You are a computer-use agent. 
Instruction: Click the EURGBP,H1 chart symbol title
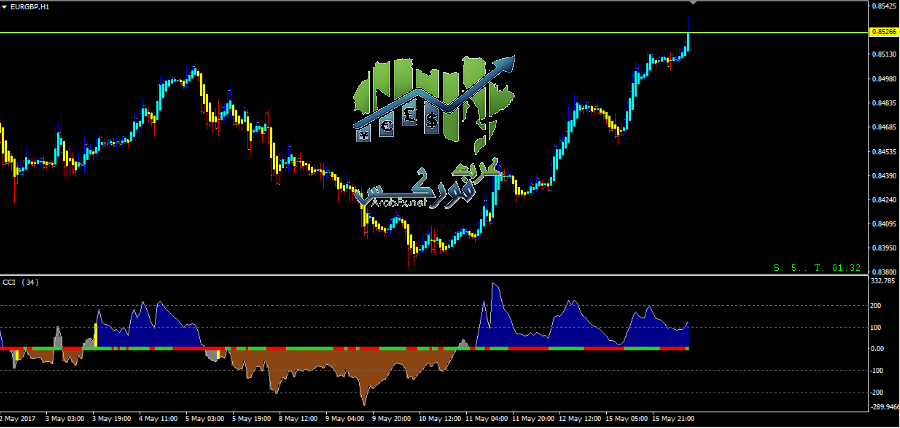tap(29, 6)
